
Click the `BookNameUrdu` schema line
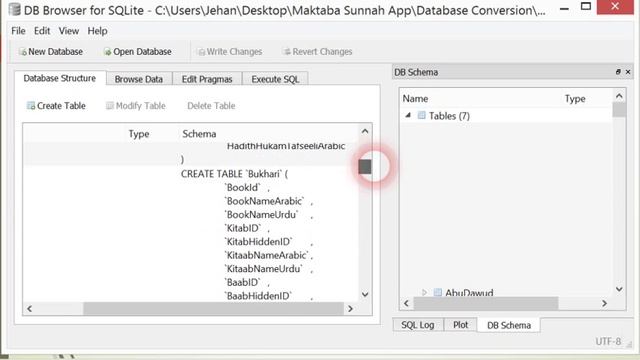(268, 214)
